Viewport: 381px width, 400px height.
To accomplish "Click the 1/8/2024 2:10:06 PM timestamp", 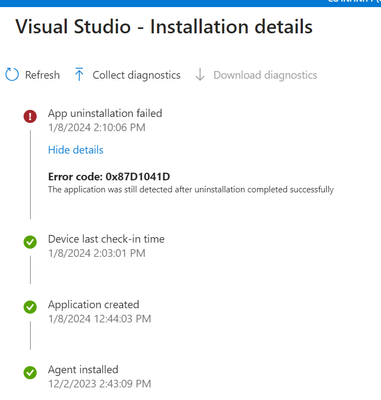I will [x=97, y=128].
